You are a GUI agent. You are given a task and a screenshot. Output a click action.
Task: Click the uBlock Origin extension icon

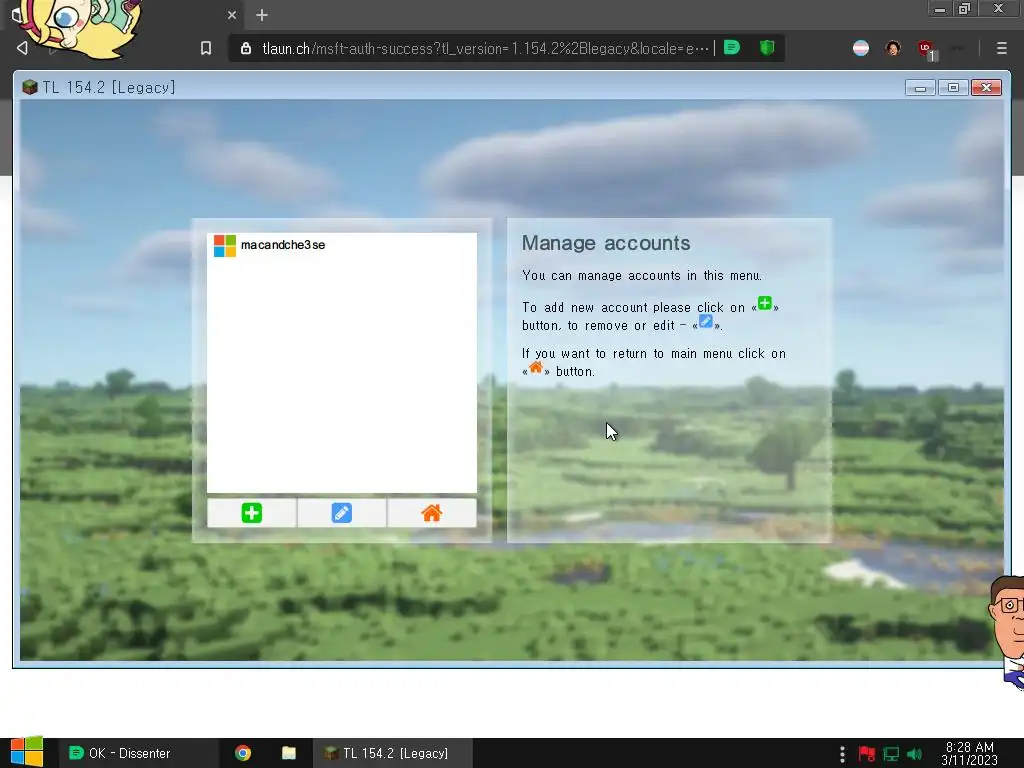(x=925, y=48)
